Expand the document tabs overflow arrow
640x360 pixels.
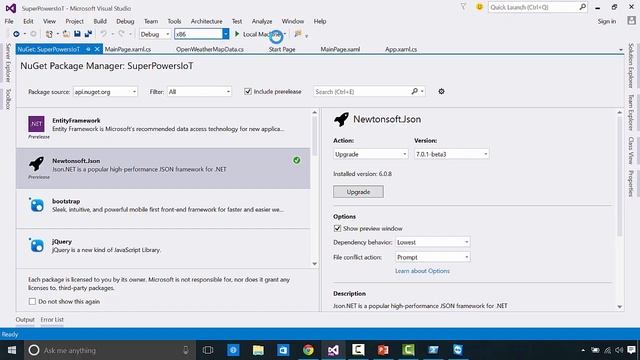(621, 49)
